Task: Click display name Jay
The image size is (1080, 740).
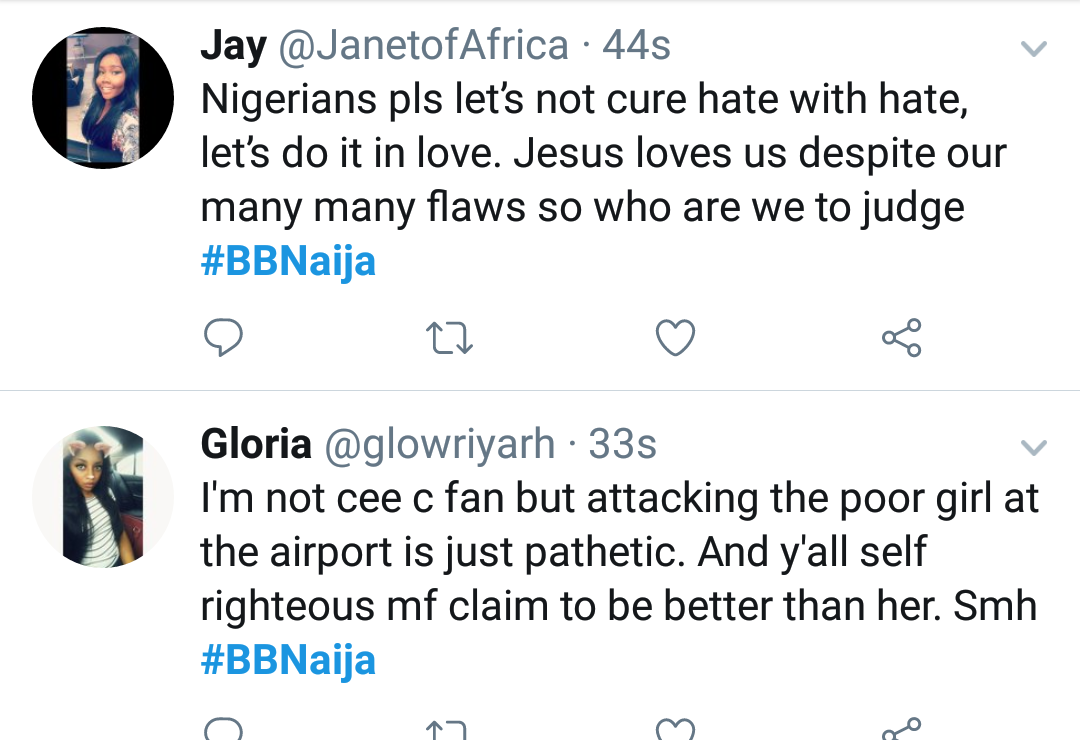Action: [233, 46]
